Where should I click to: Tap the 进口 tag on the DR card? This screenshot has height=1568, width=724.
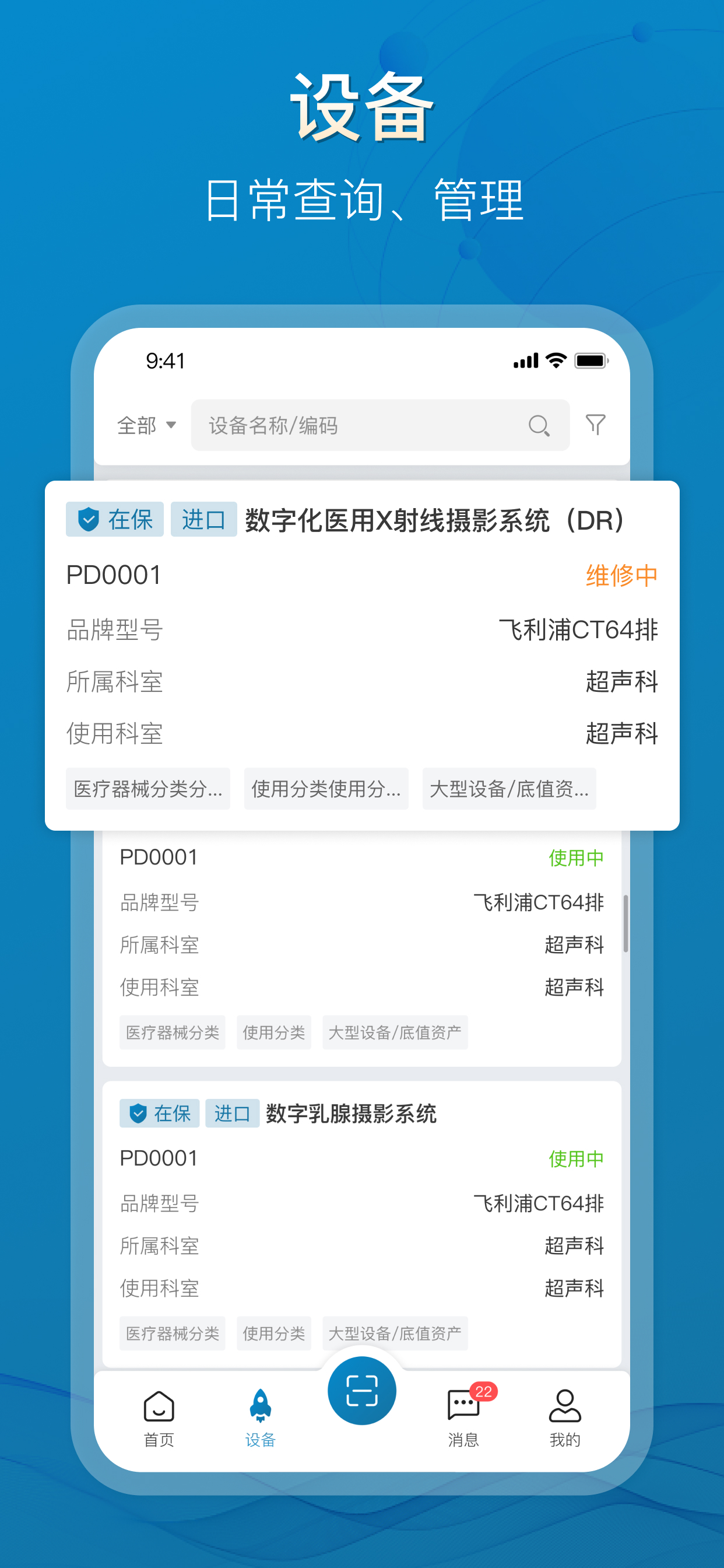(204, 519)
